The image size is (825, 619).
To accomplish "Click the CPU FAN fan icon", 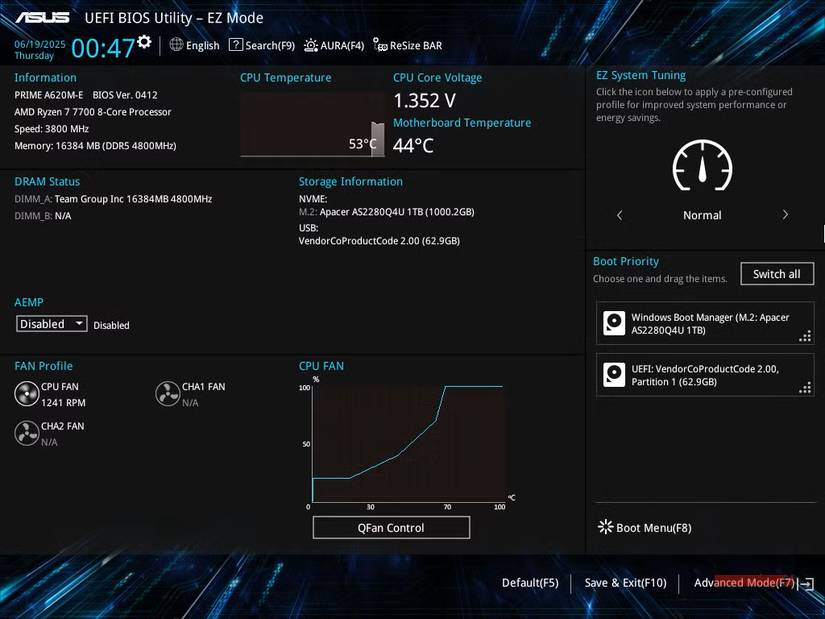I will (x=27, y=394).
